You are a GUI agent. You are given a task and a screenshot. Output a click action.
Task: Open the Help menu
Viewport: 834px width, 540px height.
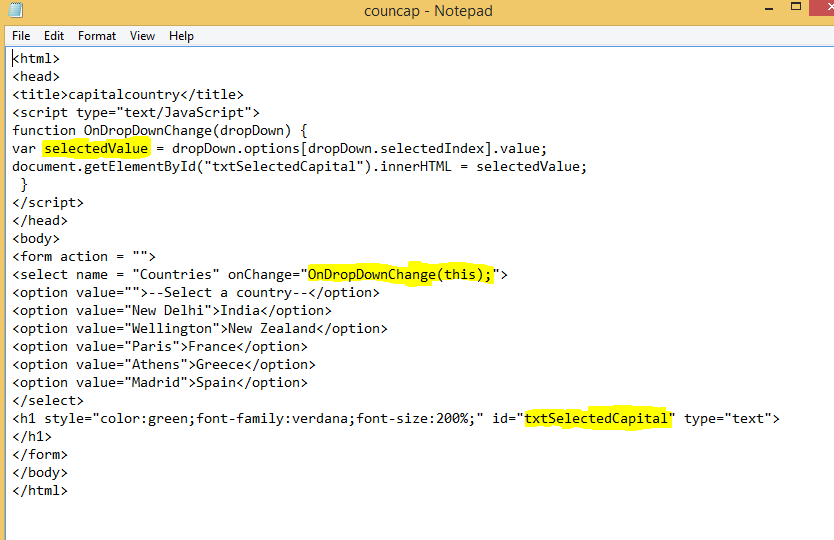181,36
